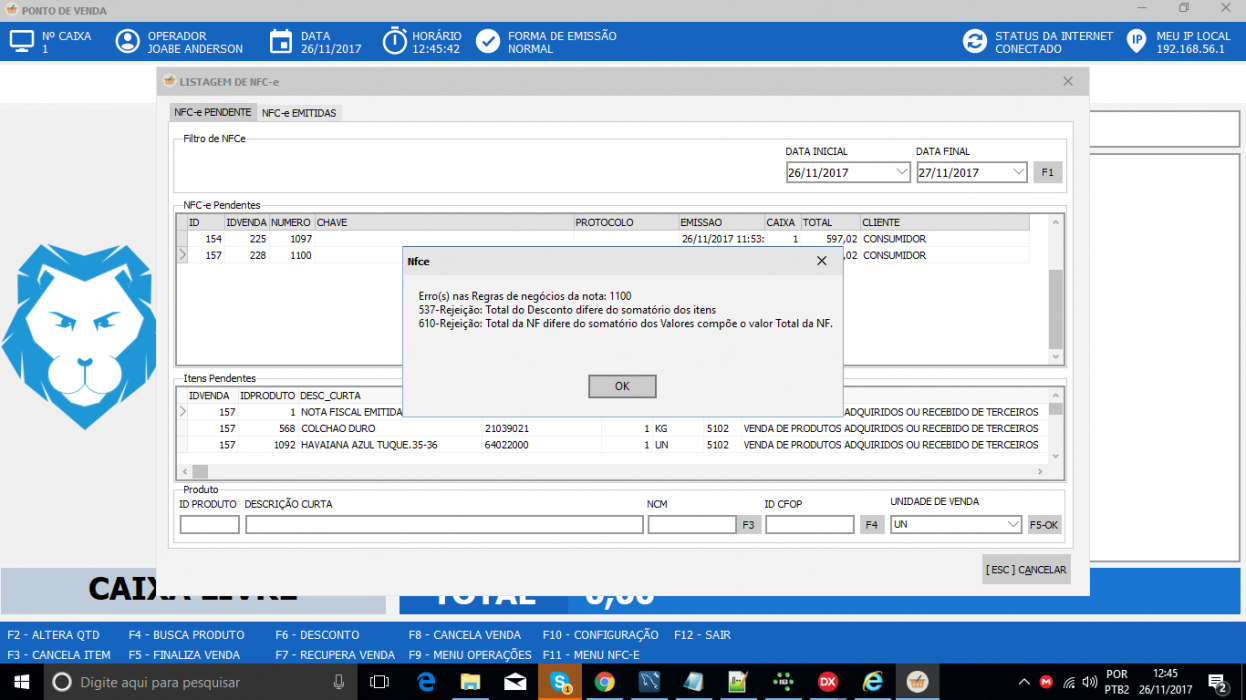Open Skype from the taskbar
Viewport: 1246px width, 700px height.
tap(560, 682)
